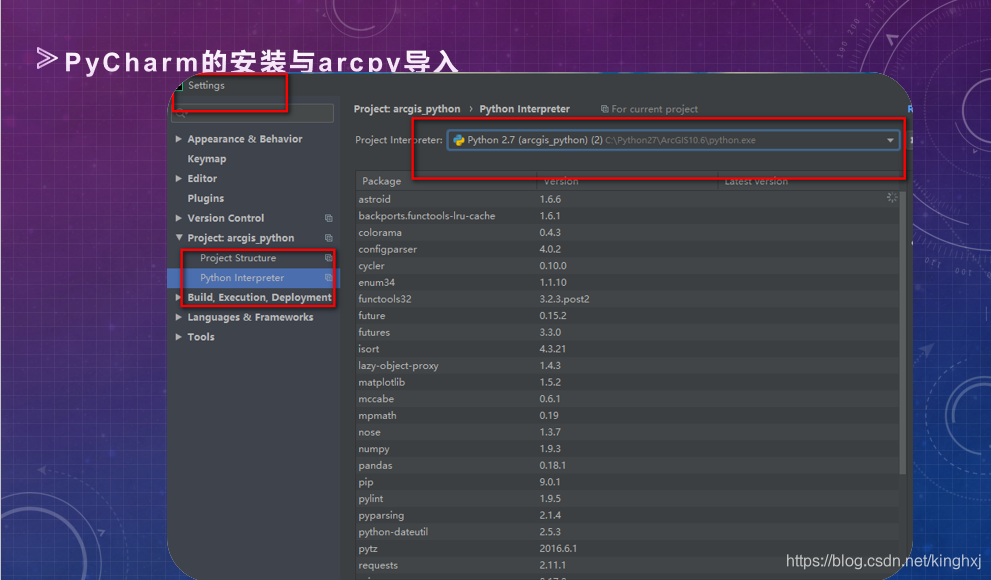
Task: Click the Settings icon in the dialog title
Action: click(x=182, y=85)
